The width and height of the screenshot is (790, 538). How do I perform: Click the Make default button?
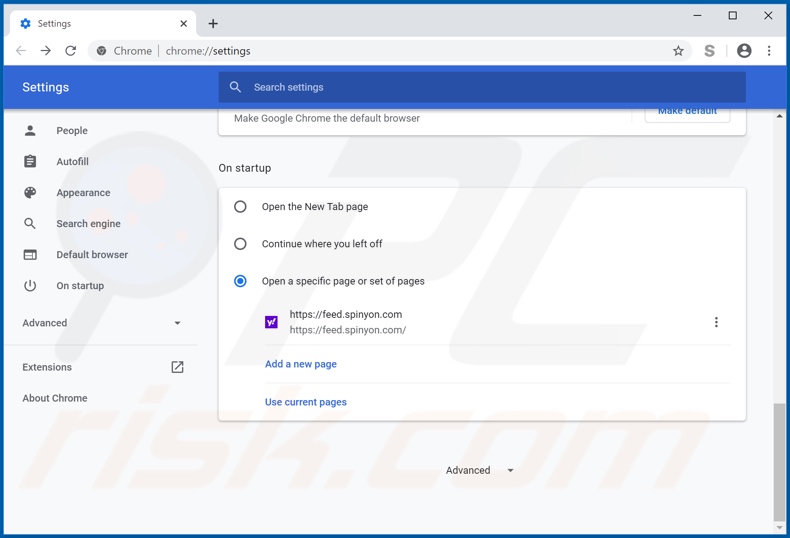pos(687,114)
